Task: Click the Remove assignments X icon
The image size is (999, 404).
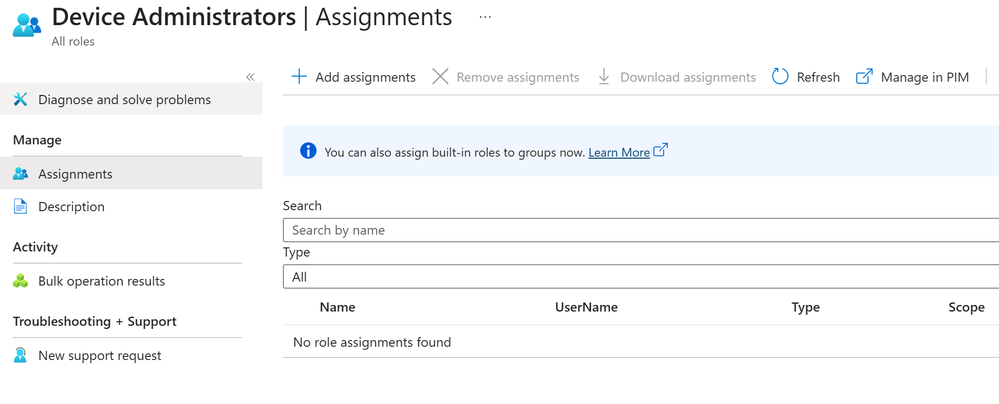Action: 440,77
